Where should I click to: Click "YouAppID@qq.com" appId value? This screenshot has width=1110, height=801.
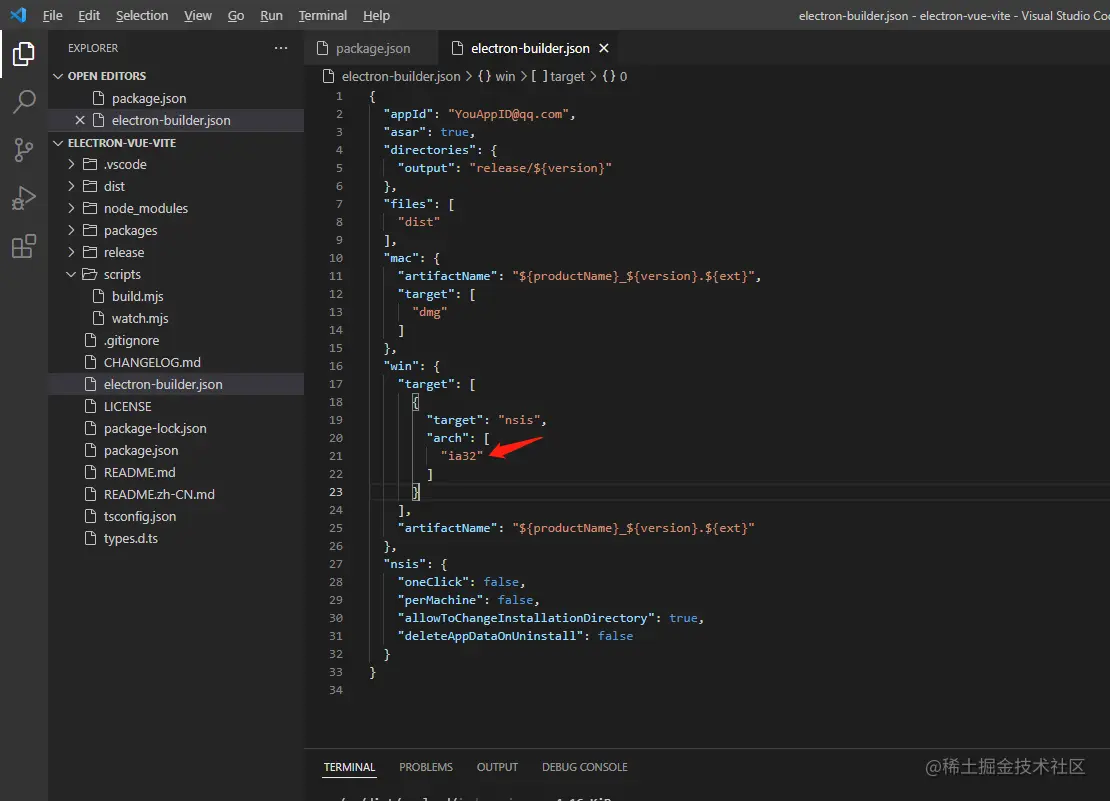(508, 114)
